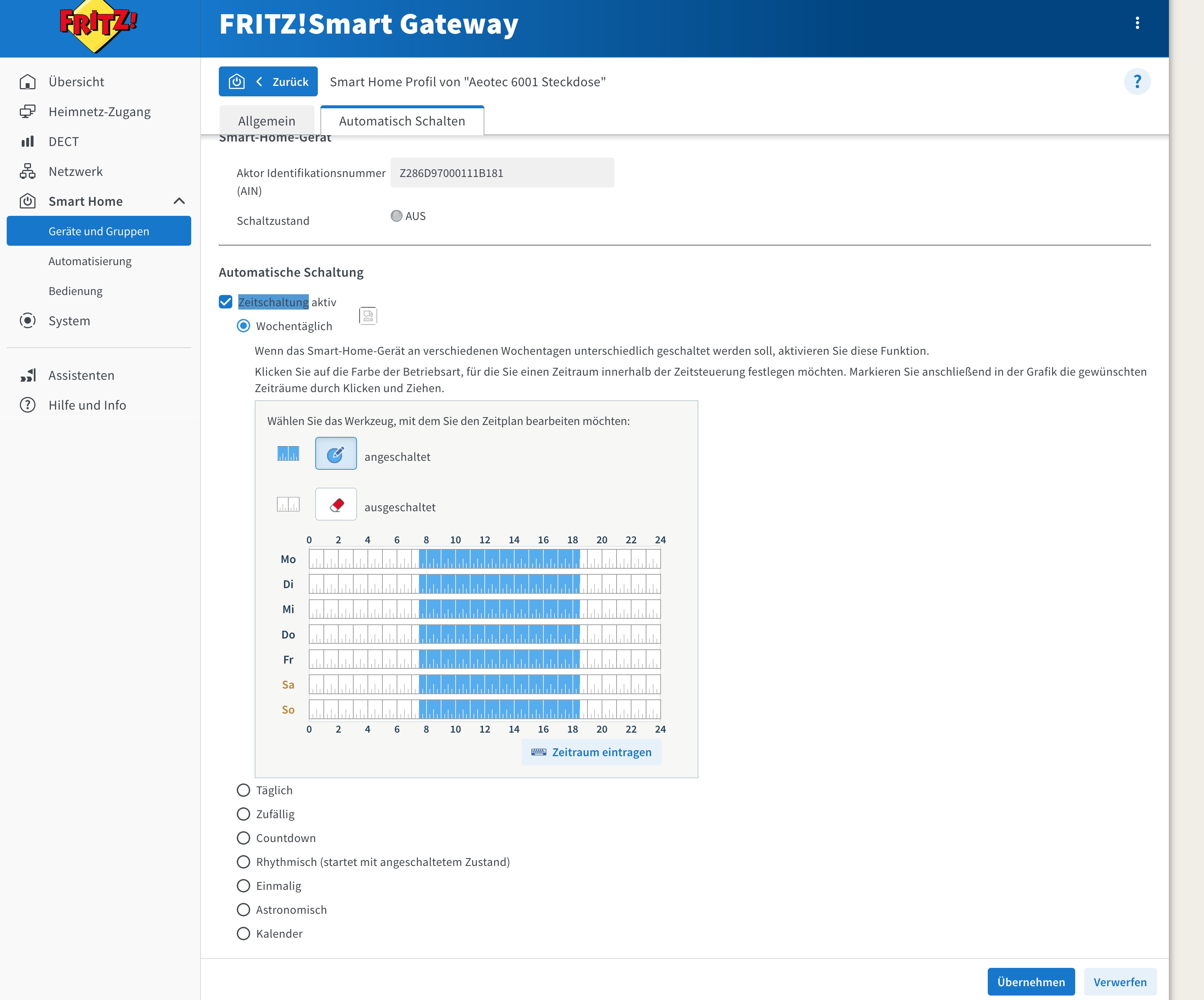Click the home icon next to Übersicht
This screenshot has height=1000, width=1204.
28,81
